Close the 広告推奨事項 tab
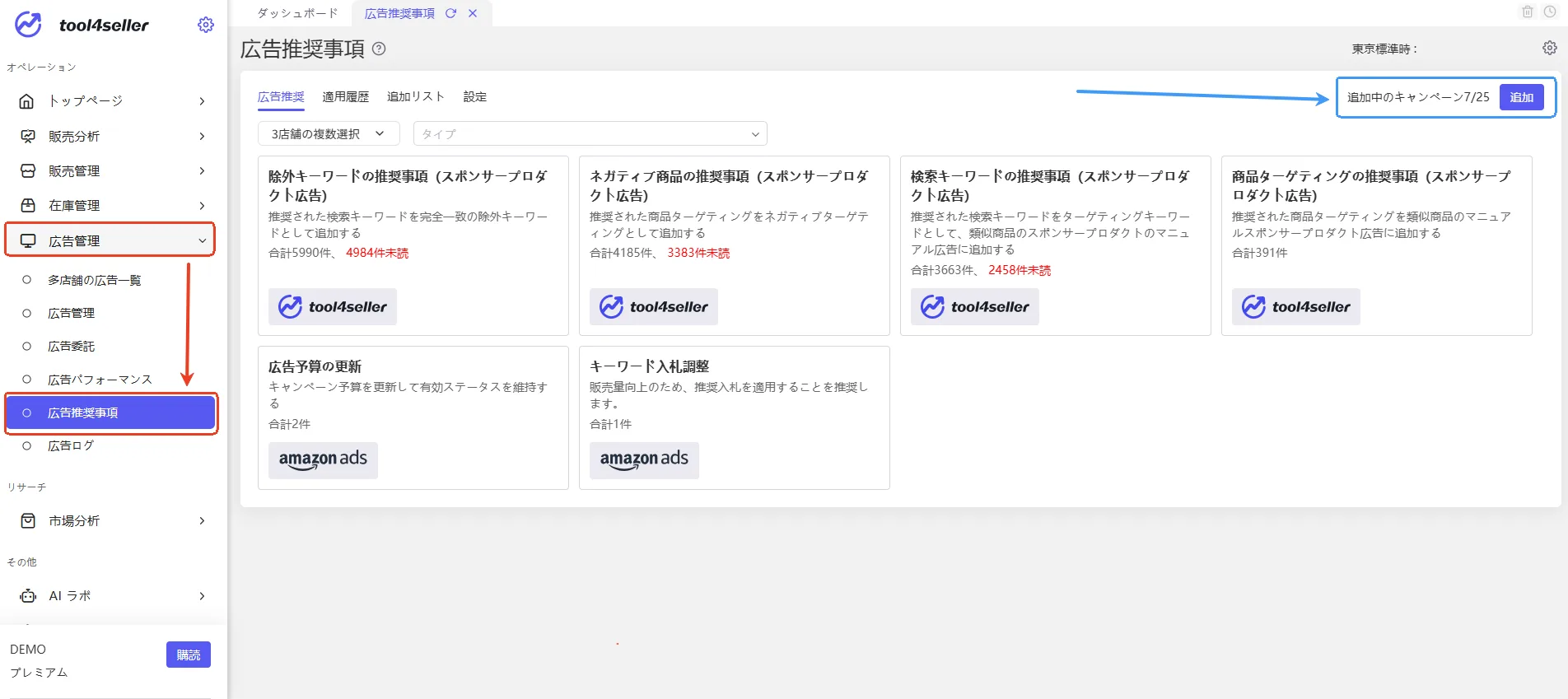The image size is (1568, 699). pos(473,13)
